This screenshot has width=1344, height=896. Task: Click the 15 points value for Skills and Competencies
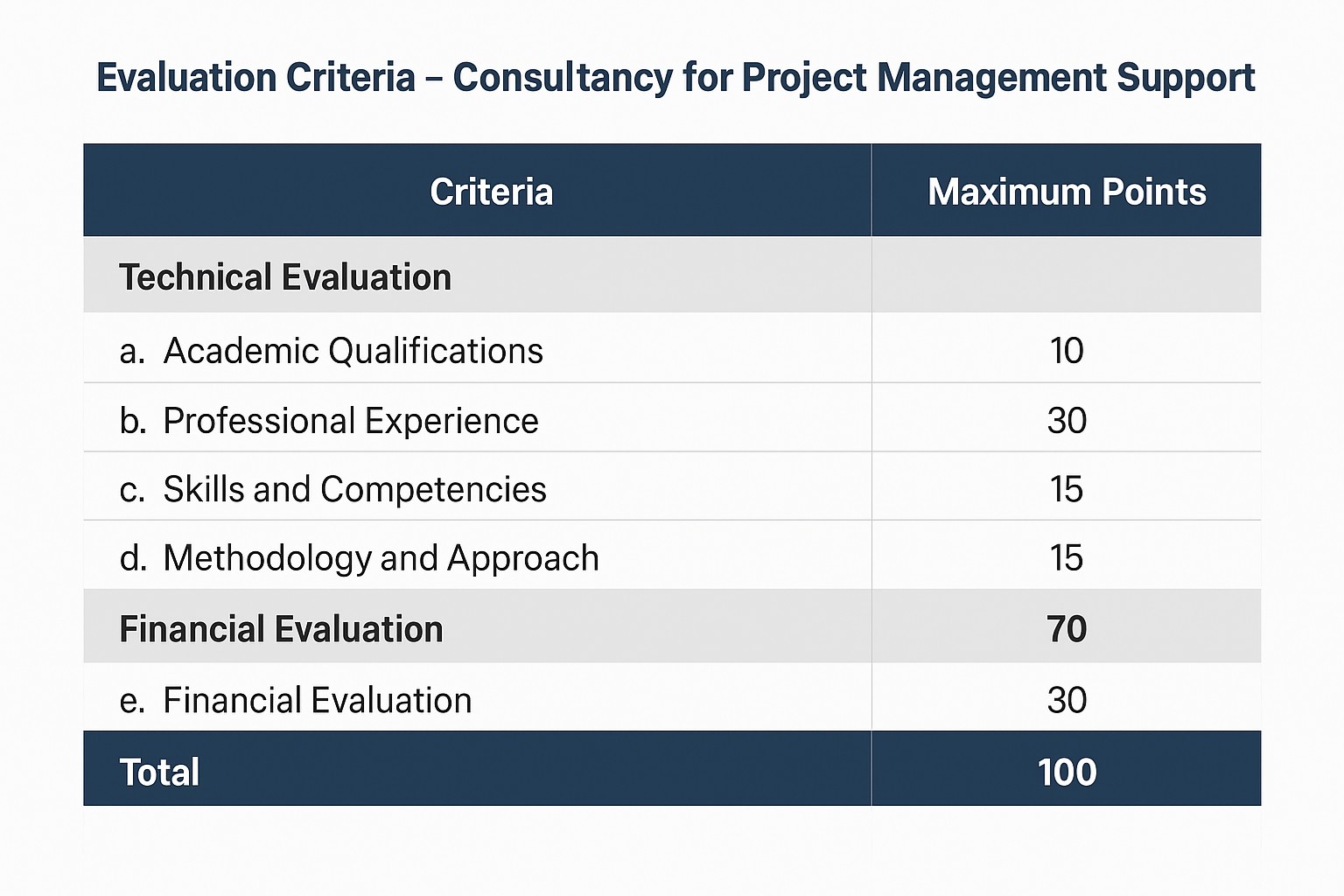coord(1067,489)
